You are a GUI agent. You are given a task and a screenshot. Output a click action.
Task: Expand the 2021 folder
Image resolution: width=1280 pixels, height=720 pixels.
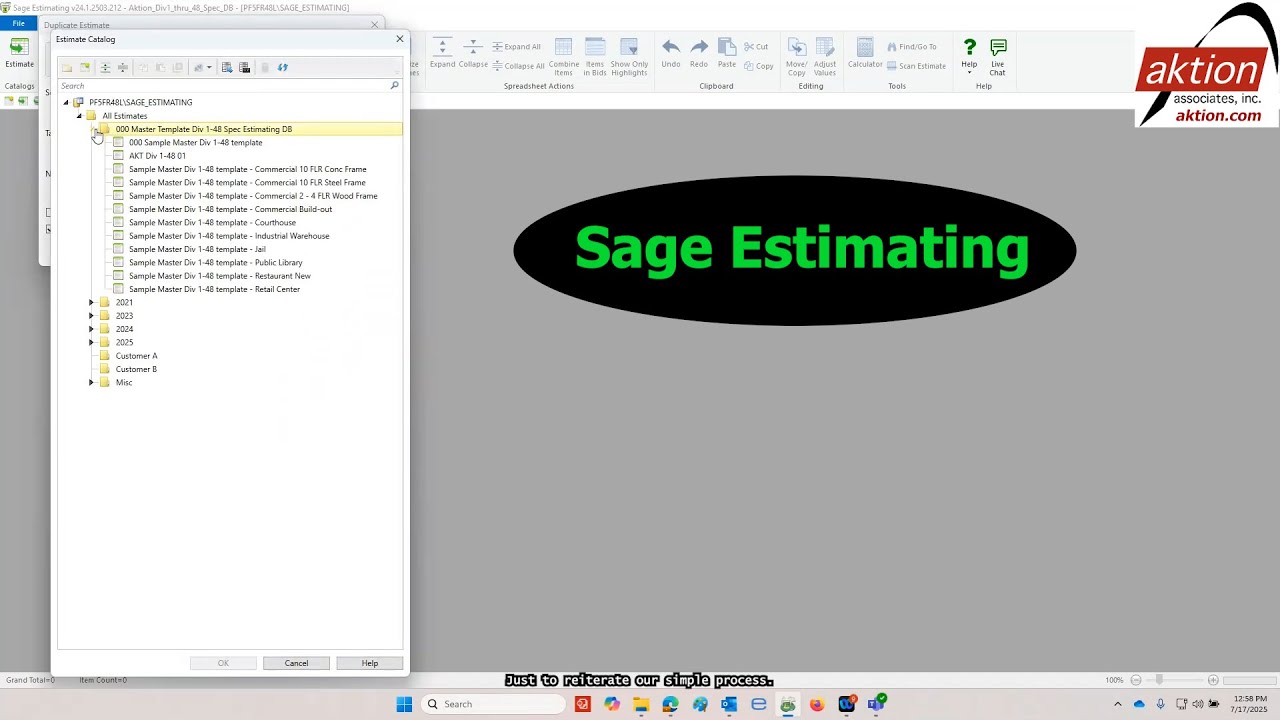[x=91, y=302]
